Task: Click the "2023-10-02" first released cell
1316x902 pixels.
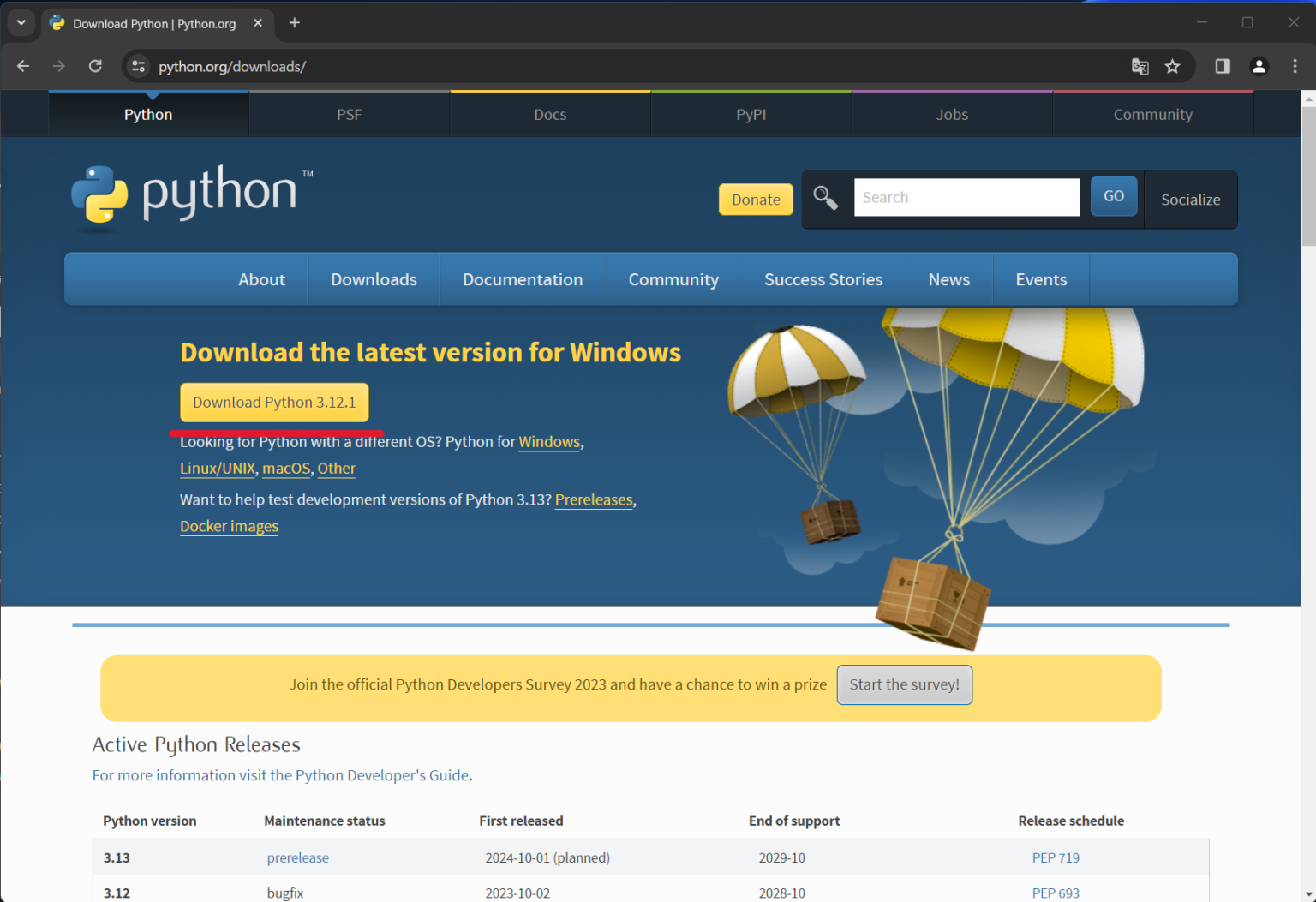Action: pyautogui.click(x=517, y=893)
